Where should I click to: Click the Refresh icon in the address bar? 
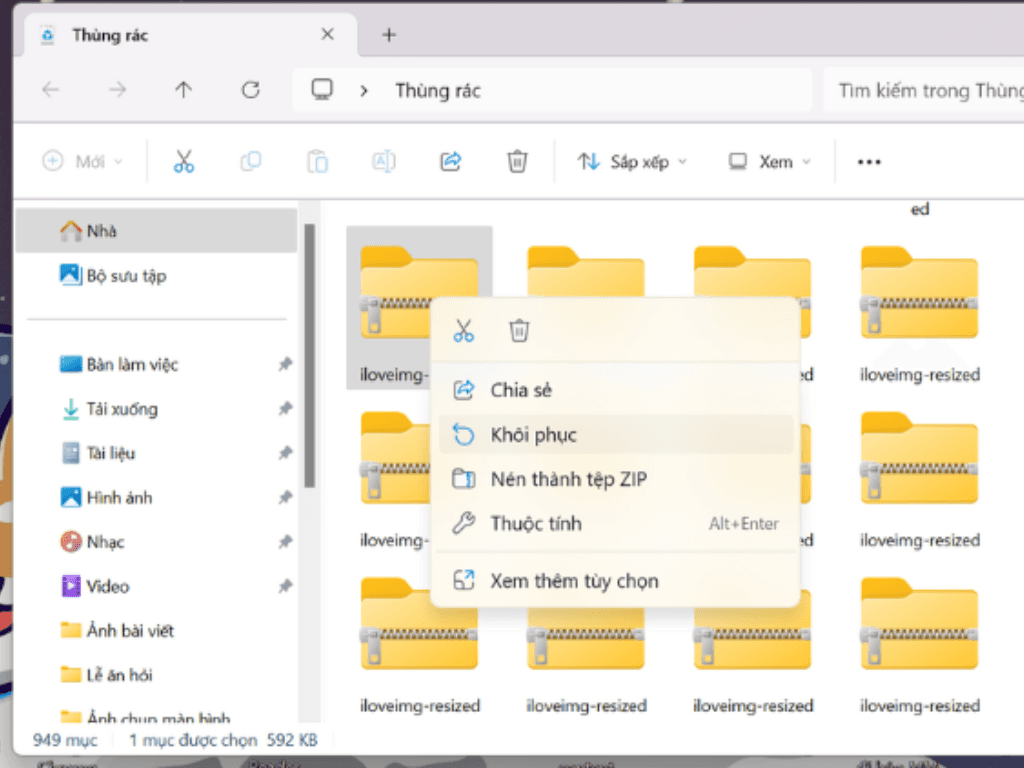tap(250, 90)
